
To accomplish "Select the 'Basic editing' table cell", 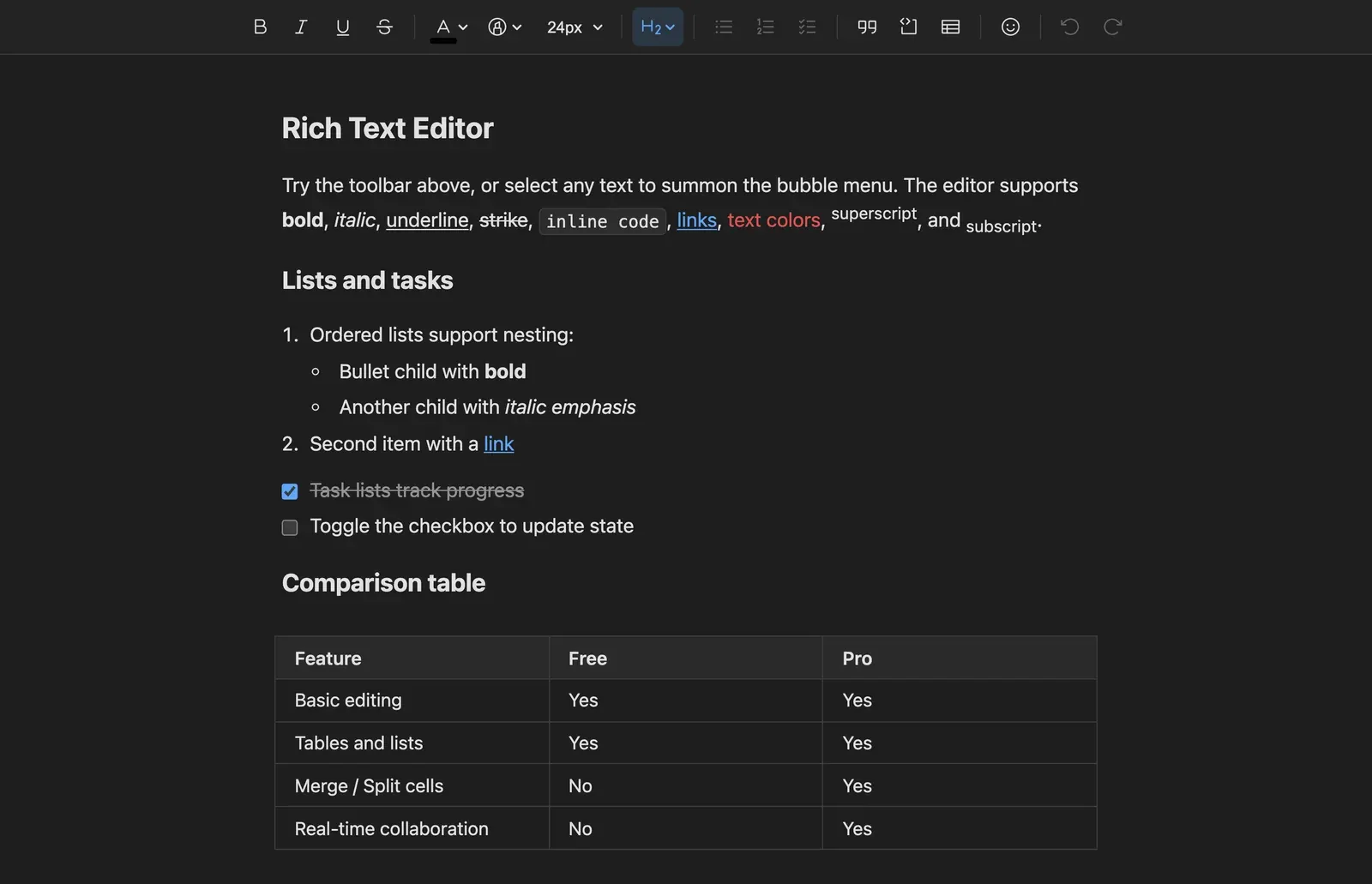I will (412, 701).
